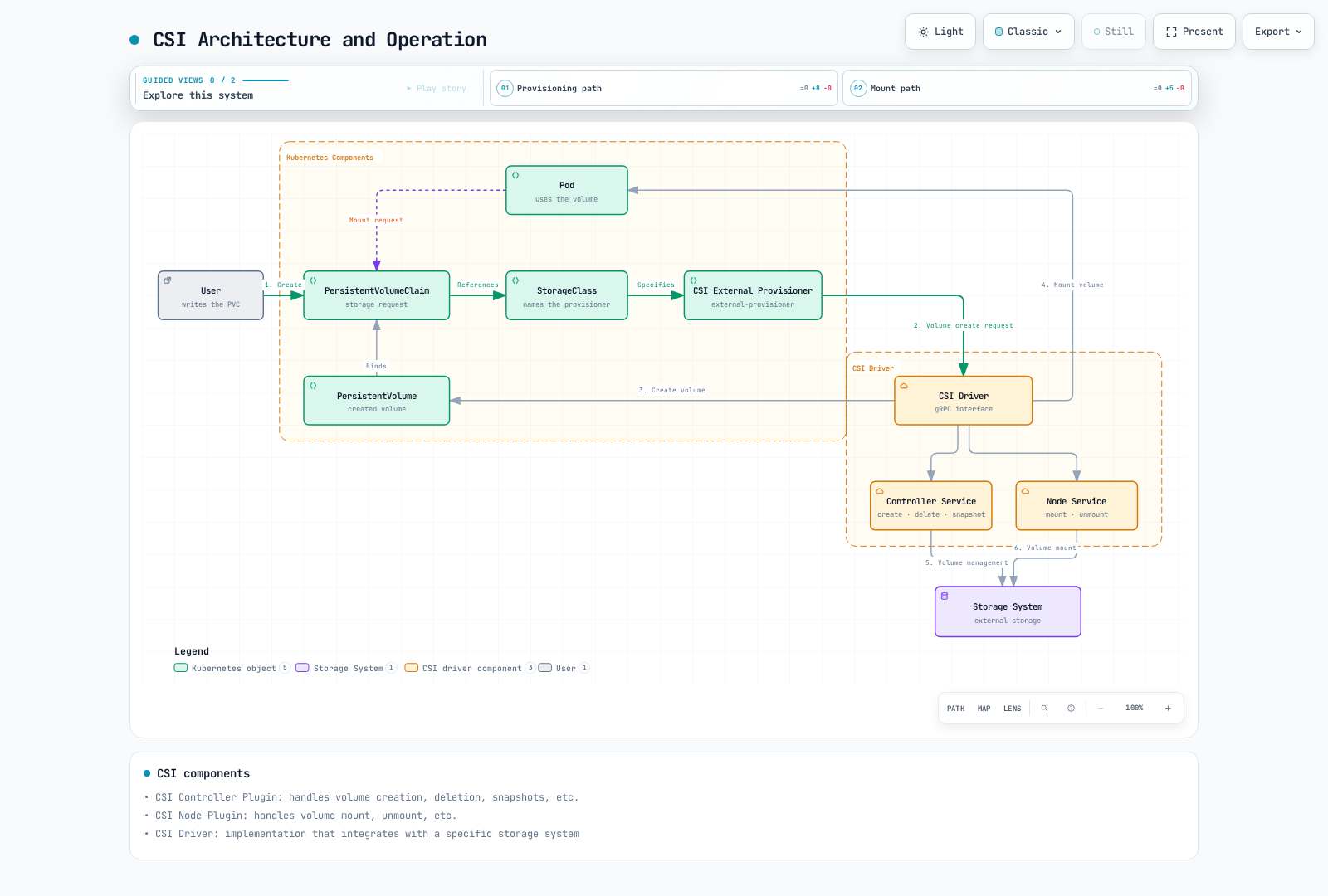This screenshot has width=1328, height=896.
Task: Toggle the Light theme button
Action: pyautogui.click(x=940, y=32)
